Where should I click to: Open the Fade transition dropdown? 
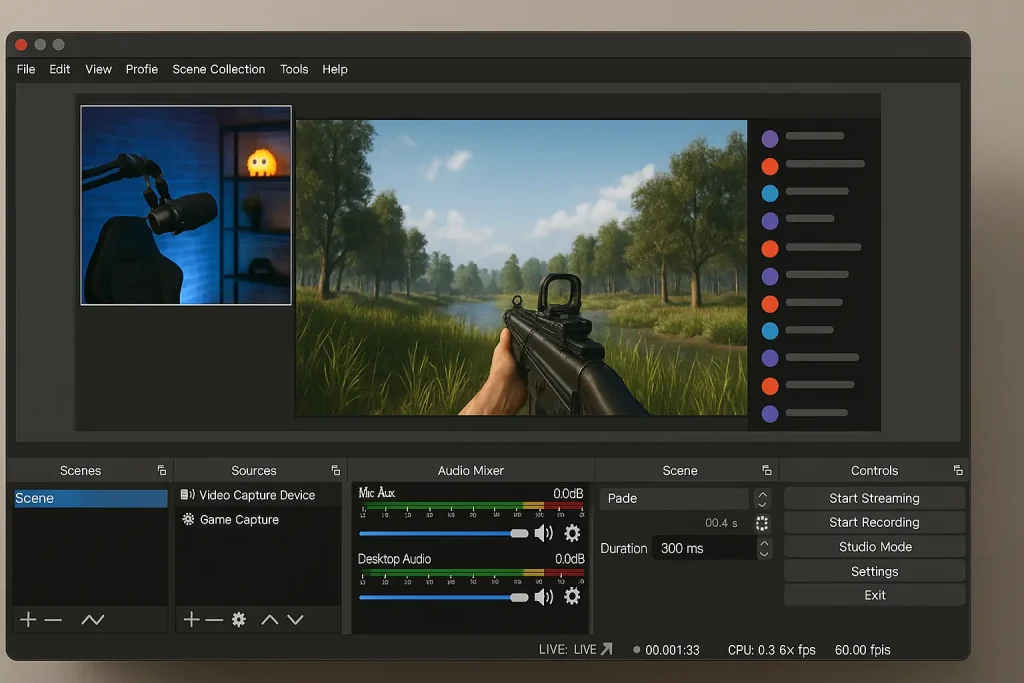click(x=675, y=498)
